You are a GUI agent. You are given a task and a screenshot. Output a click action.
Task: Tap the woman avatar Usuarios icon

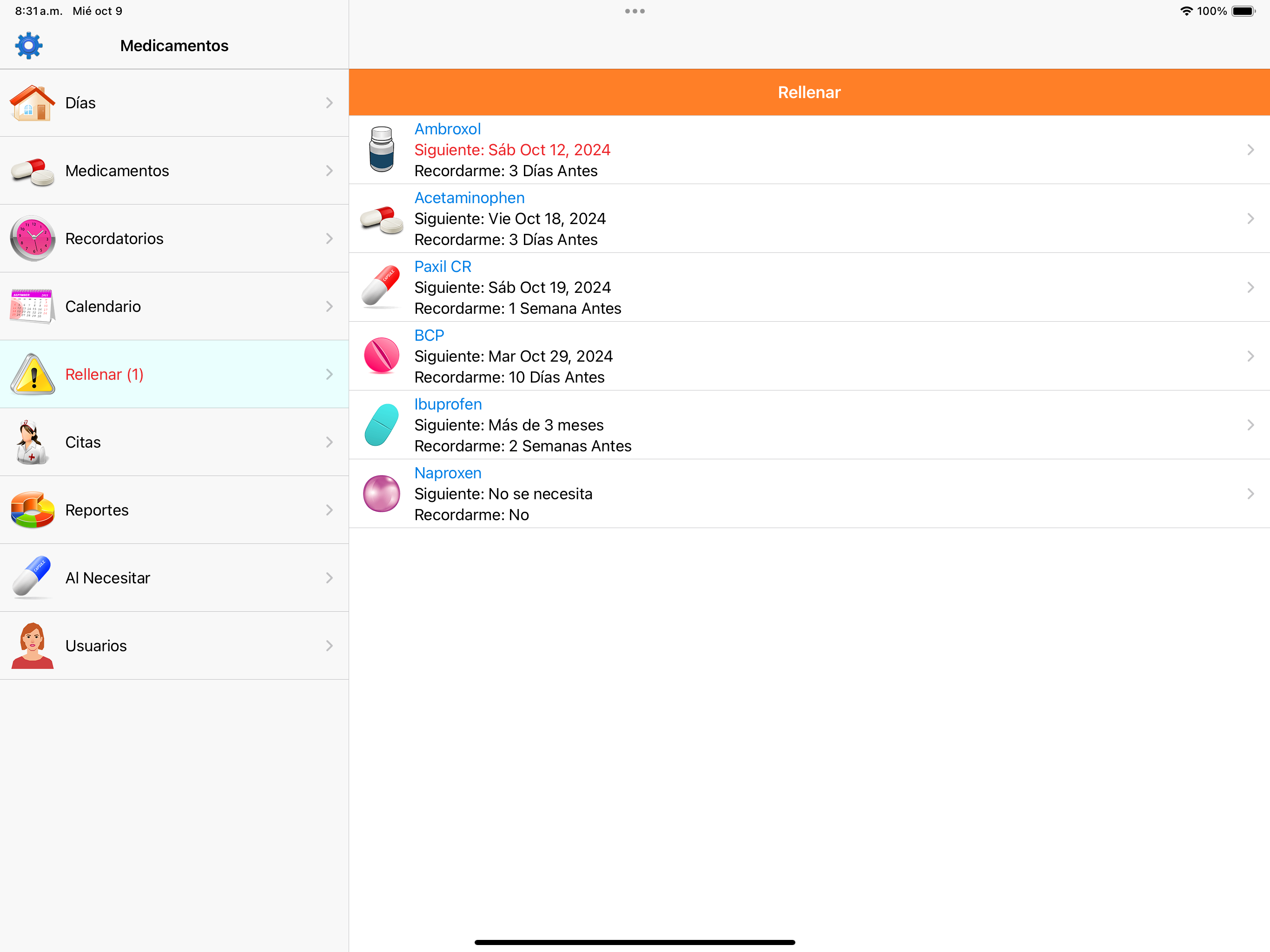(32, 645)
